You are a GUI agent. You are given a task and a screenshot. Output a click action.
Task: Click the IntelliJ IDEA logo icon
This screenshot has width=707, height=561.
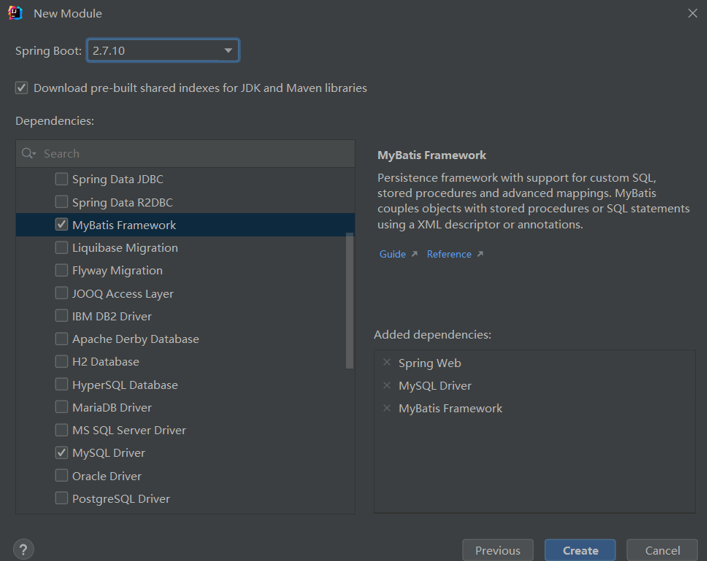[x=15, y=13]
